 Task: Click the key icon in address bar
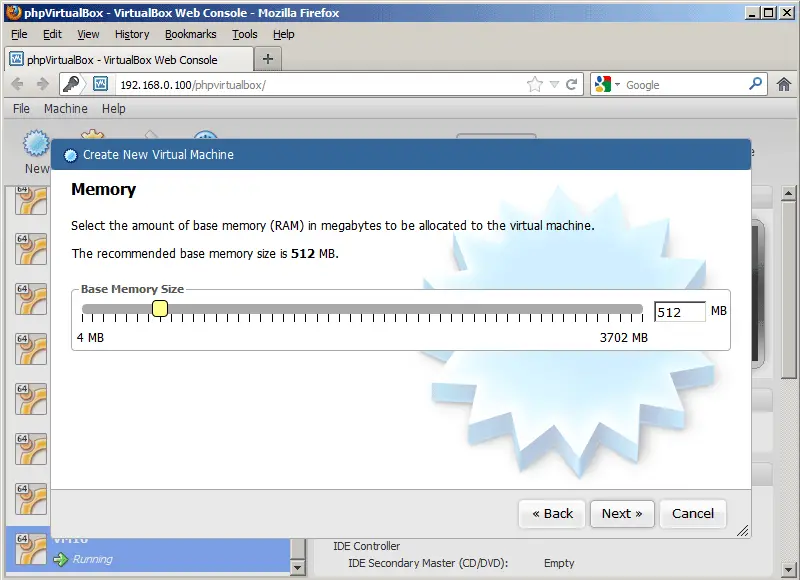tap(71, 84)
